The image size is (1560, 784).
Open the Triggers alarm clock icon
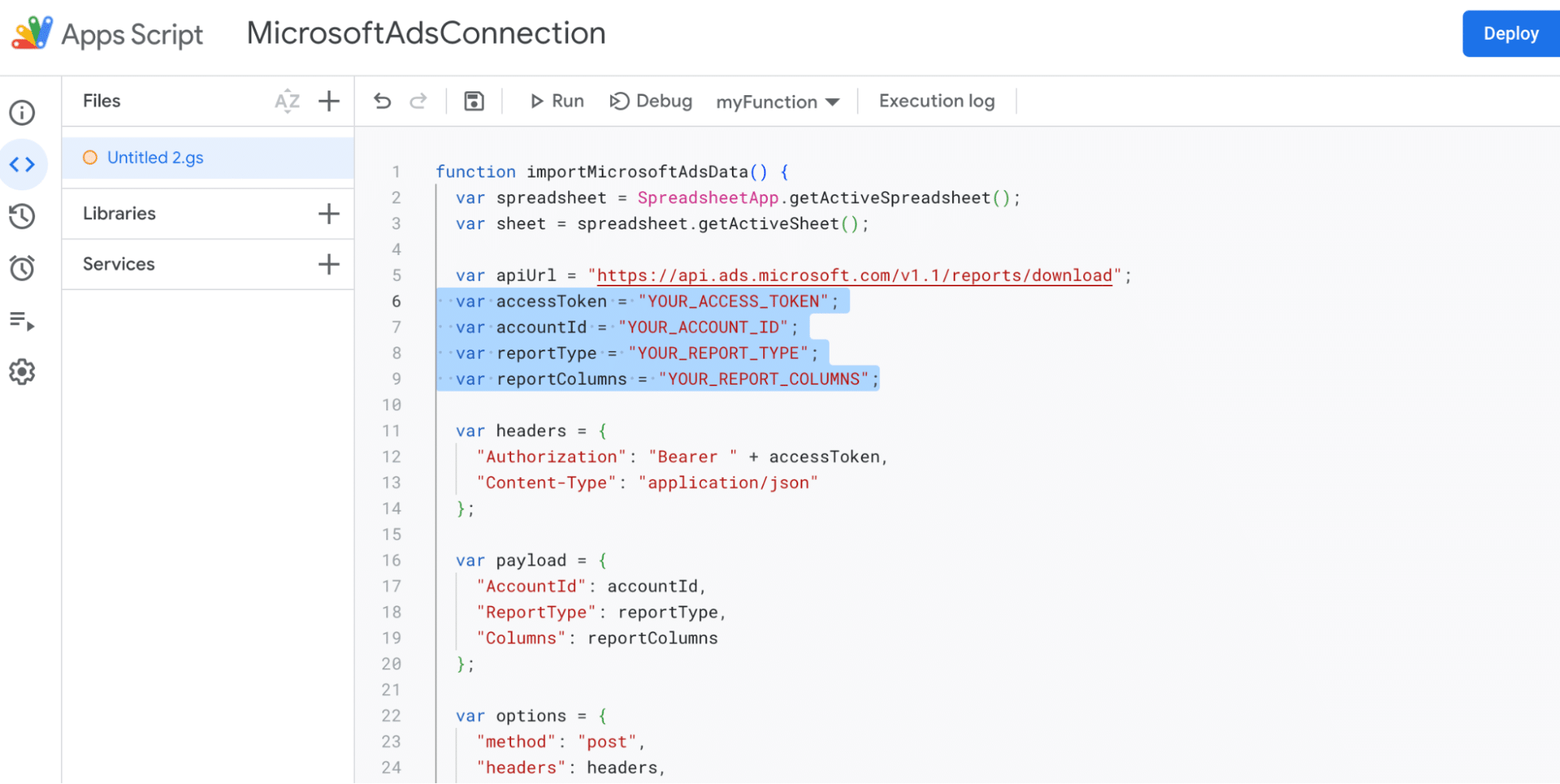coord(22,268)
